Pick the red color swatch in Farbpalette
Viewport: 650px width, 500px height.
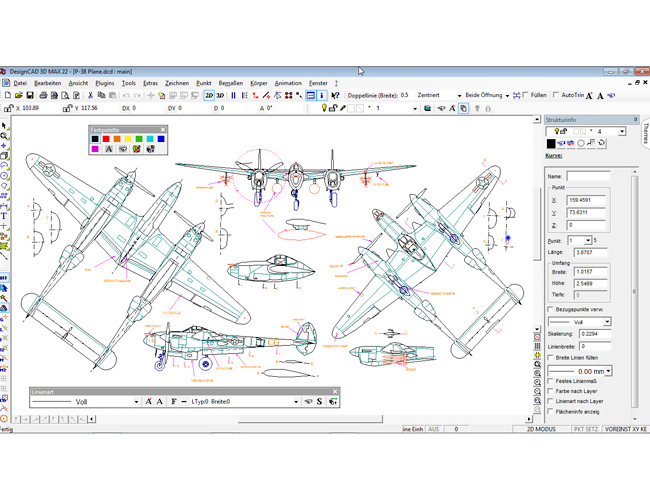(106, 139)
